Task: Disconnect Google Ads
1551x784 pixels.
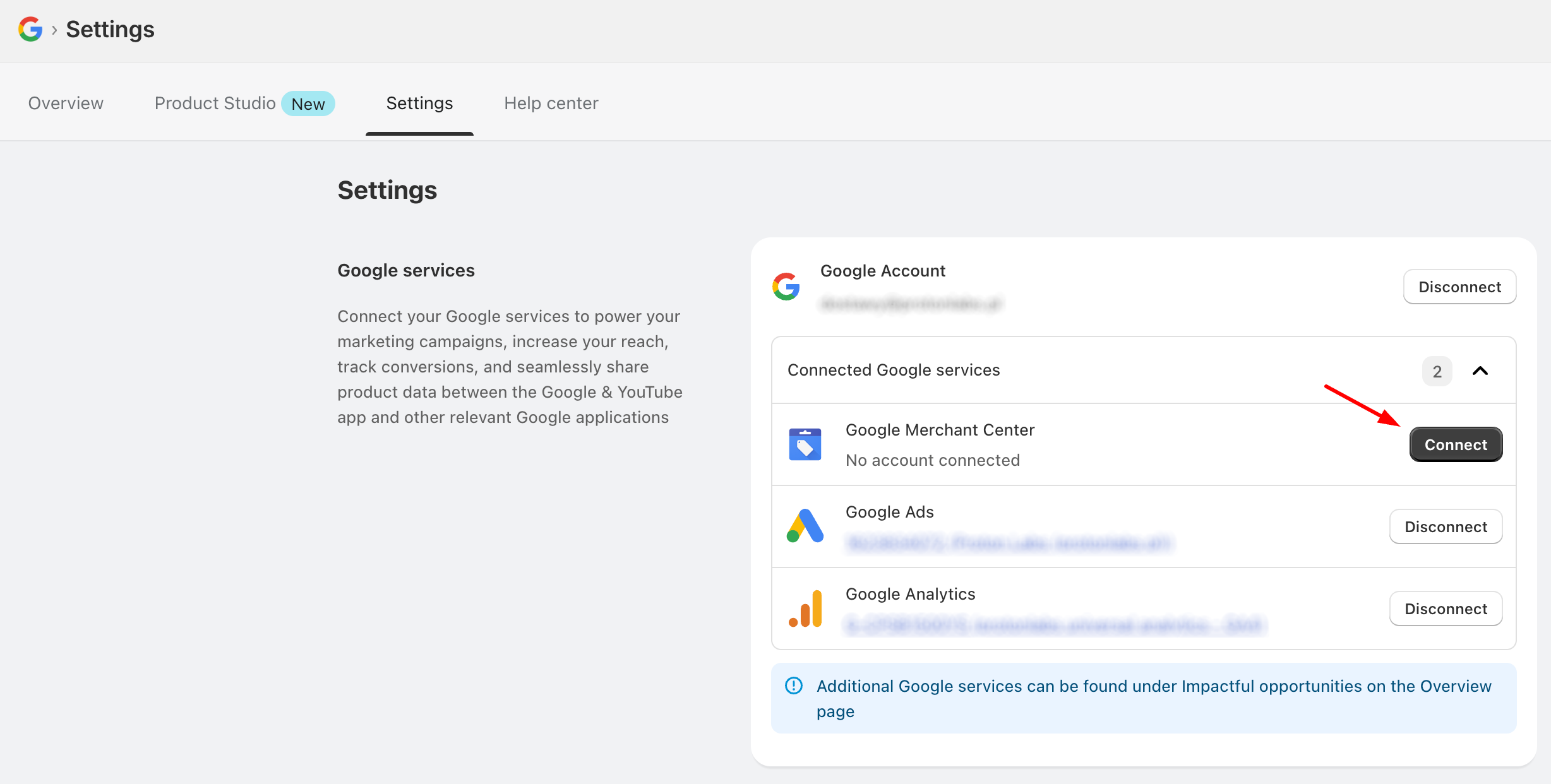Action: (x=1446, y=526)
